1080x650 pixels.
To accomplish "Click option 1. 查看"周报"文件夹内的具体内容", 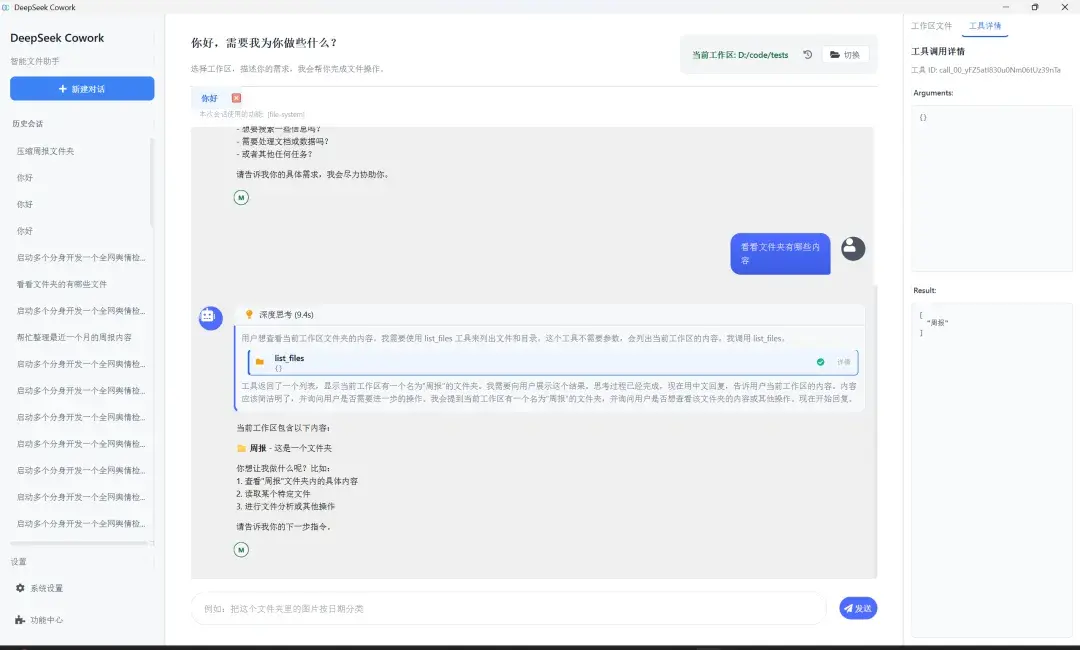I will click(297, 481).
